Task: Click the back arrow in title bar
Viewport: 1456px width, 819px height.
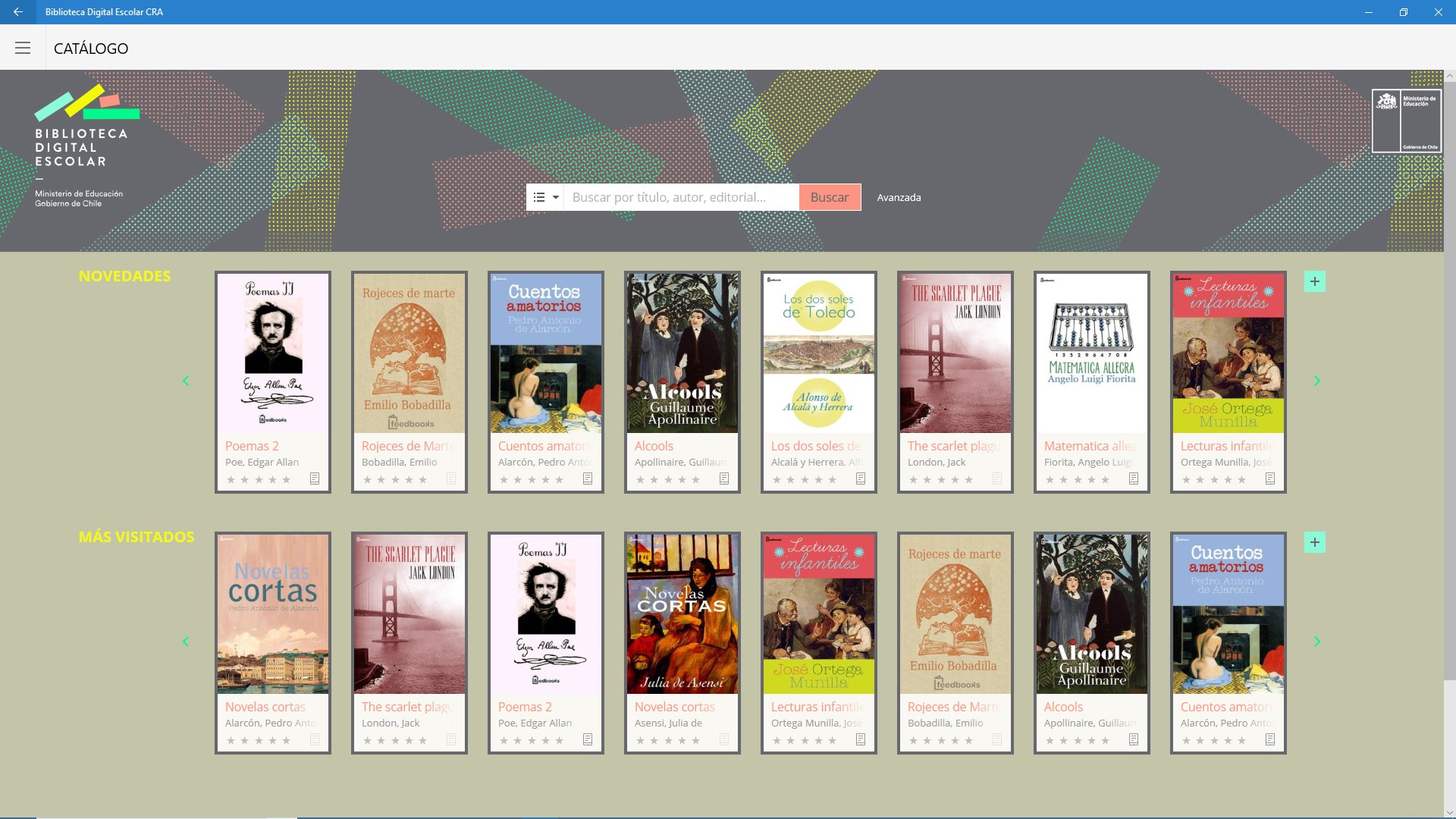Action: point(17,12)
